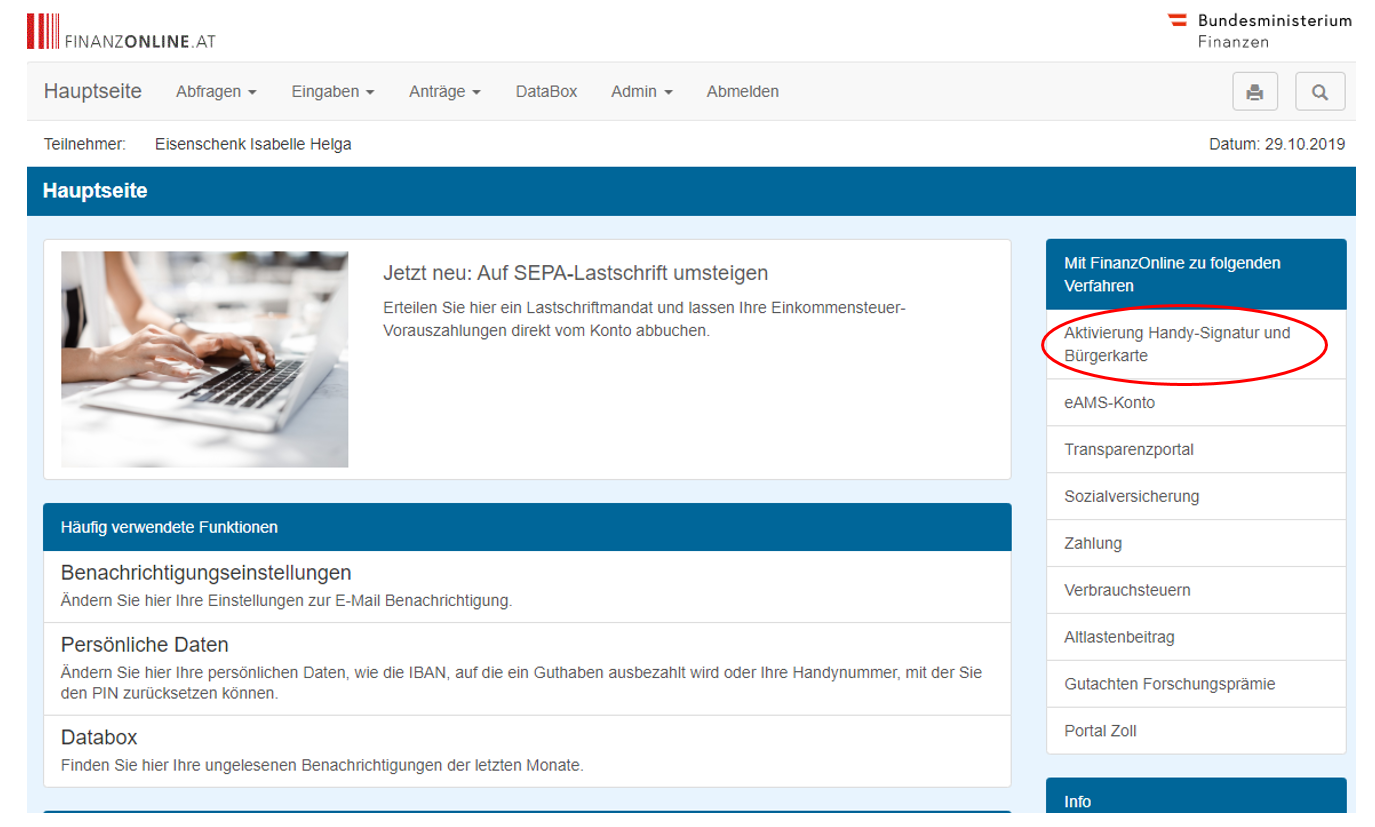Select Transparenzportal in the sidebar
1375x827 pixels.
pyautogui.click(x=1128, y=450)
